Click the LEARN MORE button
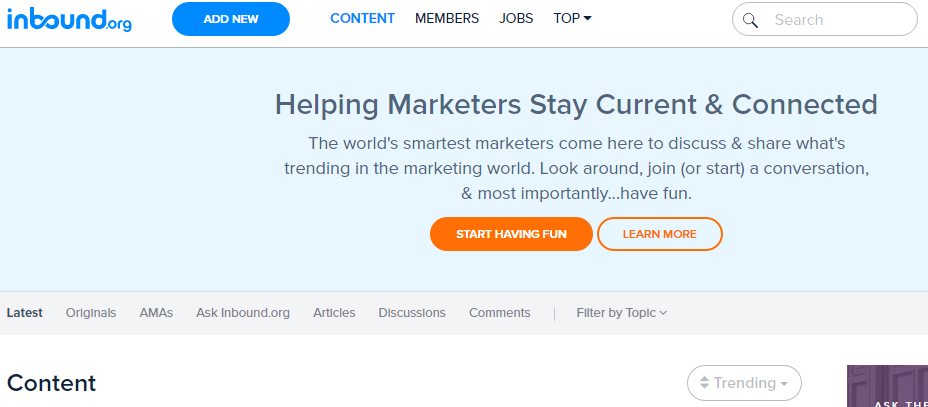 (x=659, y=234)
